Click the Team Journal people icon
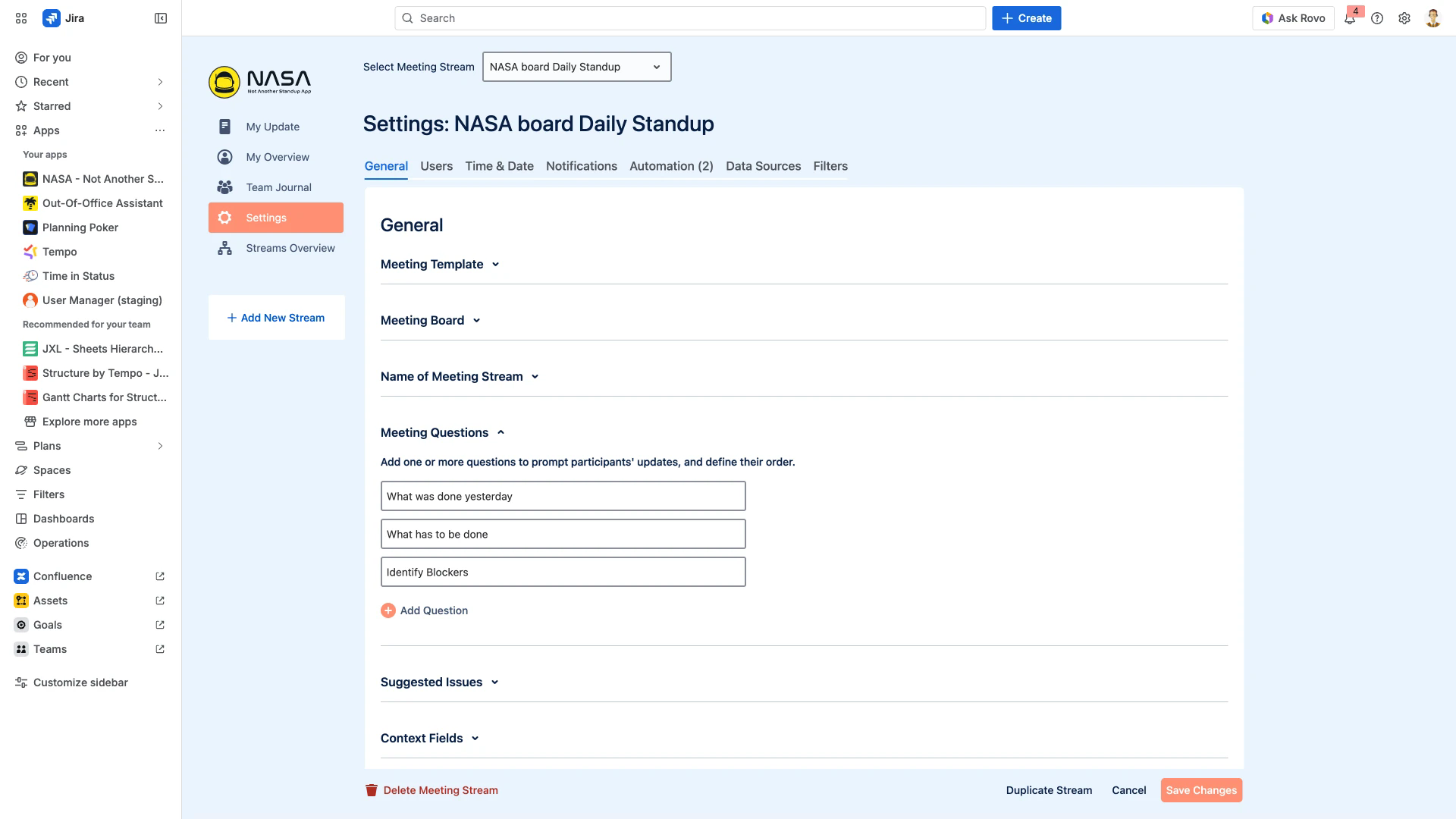Screen dimensions: 1456x819 [x=224, y=187]
